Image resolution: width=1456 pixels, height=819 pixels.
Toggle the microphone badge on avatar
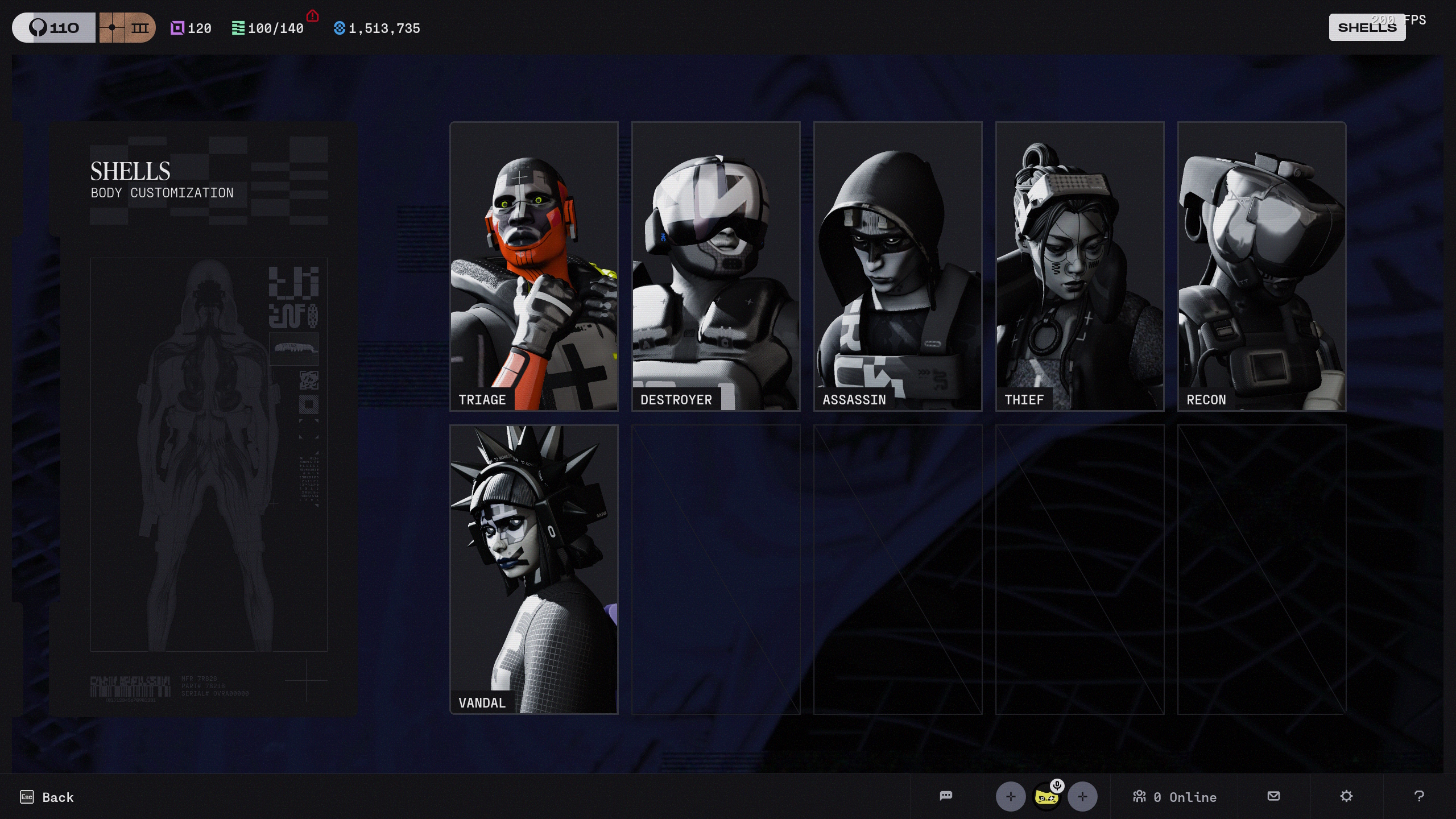[1057, 786]
